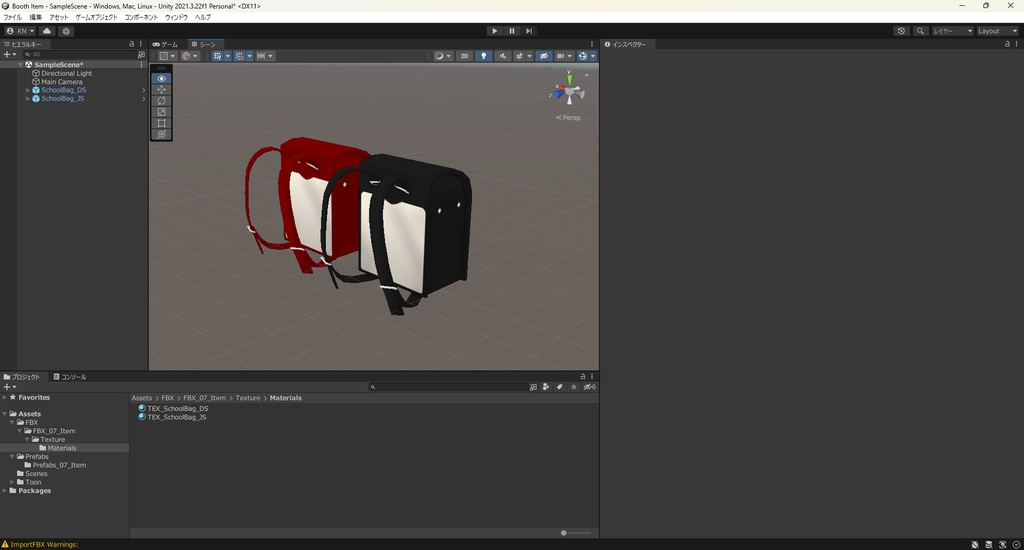This screenshot has width=1024, height=550.
Task: Adjust the project icon size slider
Action: click(x=565, y=533)
